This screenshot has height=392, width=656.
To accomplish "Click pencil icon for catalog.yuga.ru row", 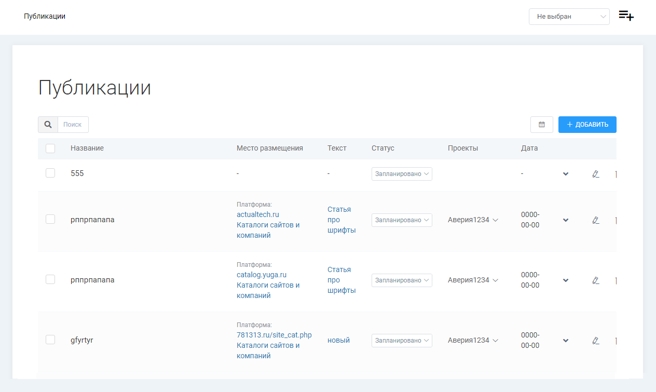I will point(595,280).
